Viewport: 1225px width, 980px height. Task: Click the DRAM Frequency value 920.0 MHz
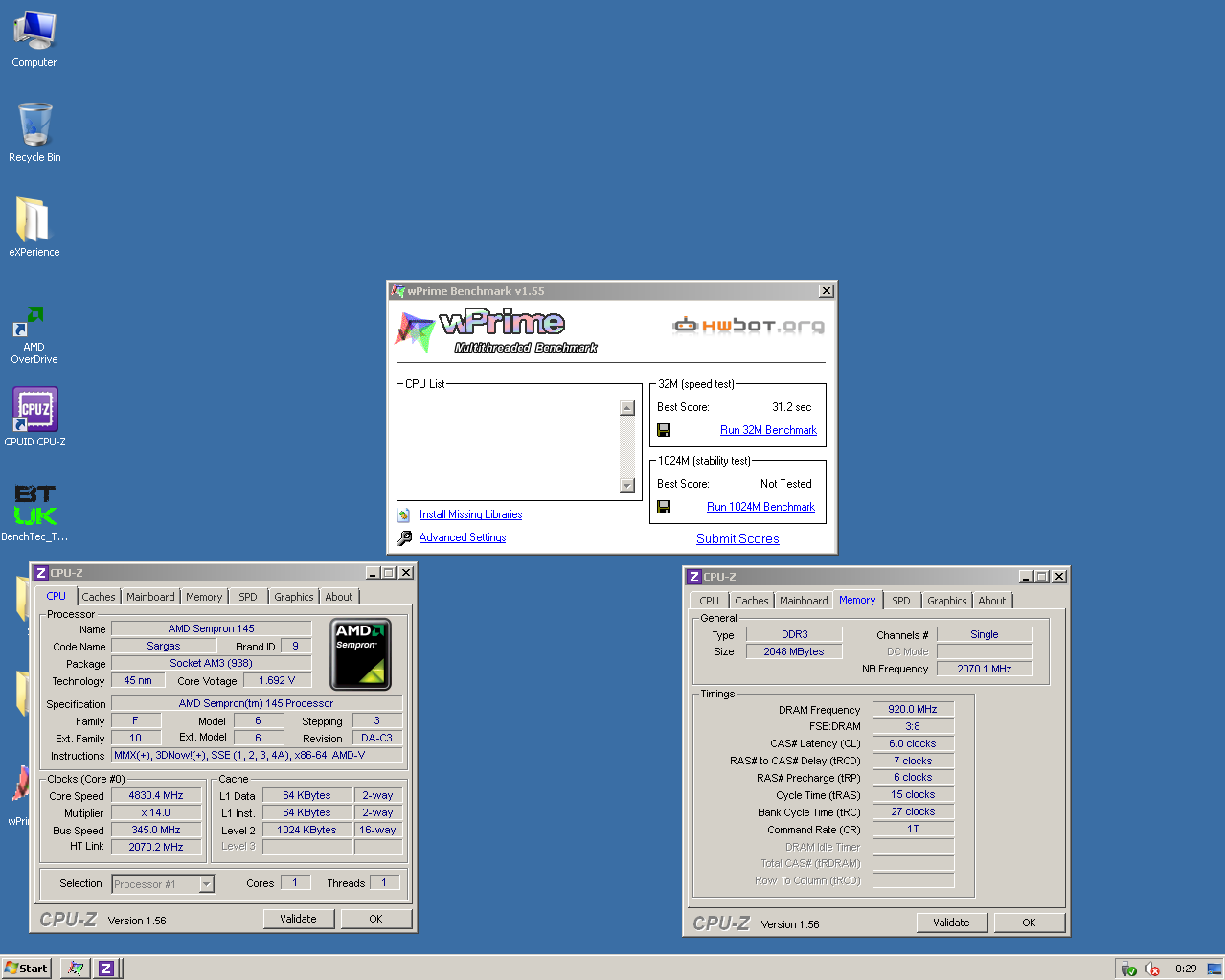[913, 709]
